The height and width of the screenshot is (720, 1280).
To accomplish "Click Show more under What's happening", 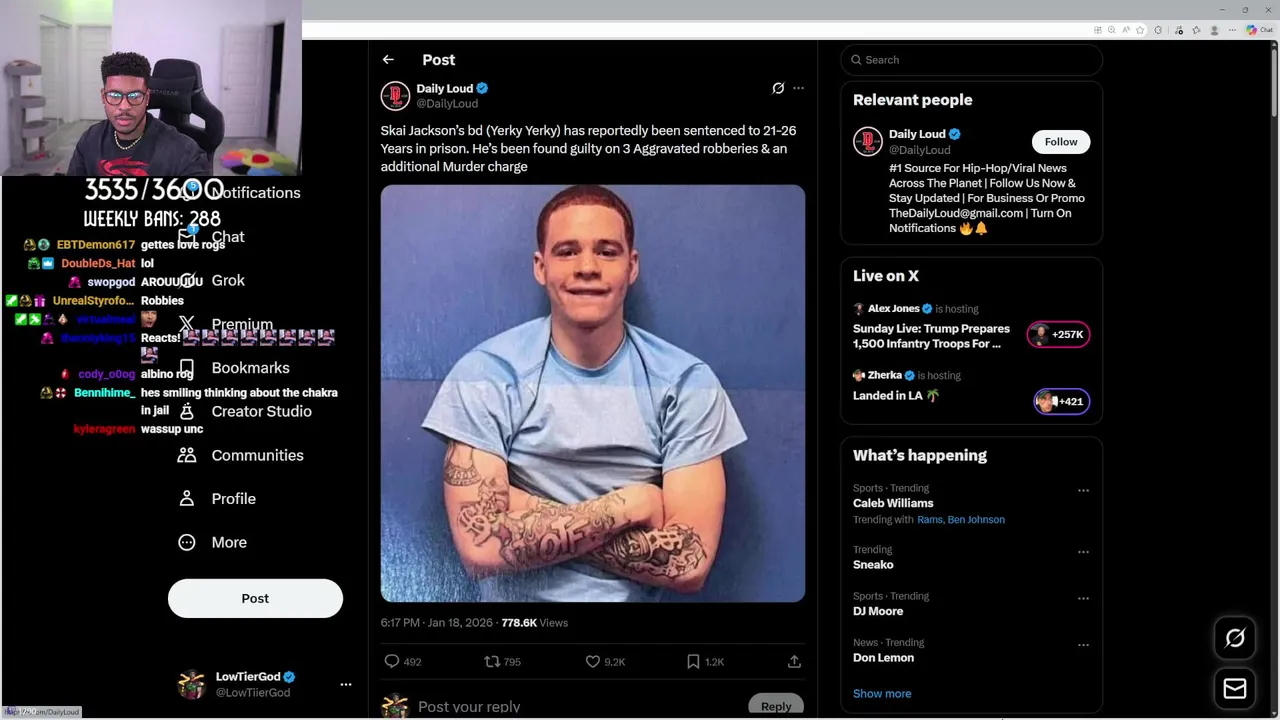I will point(882,693).
